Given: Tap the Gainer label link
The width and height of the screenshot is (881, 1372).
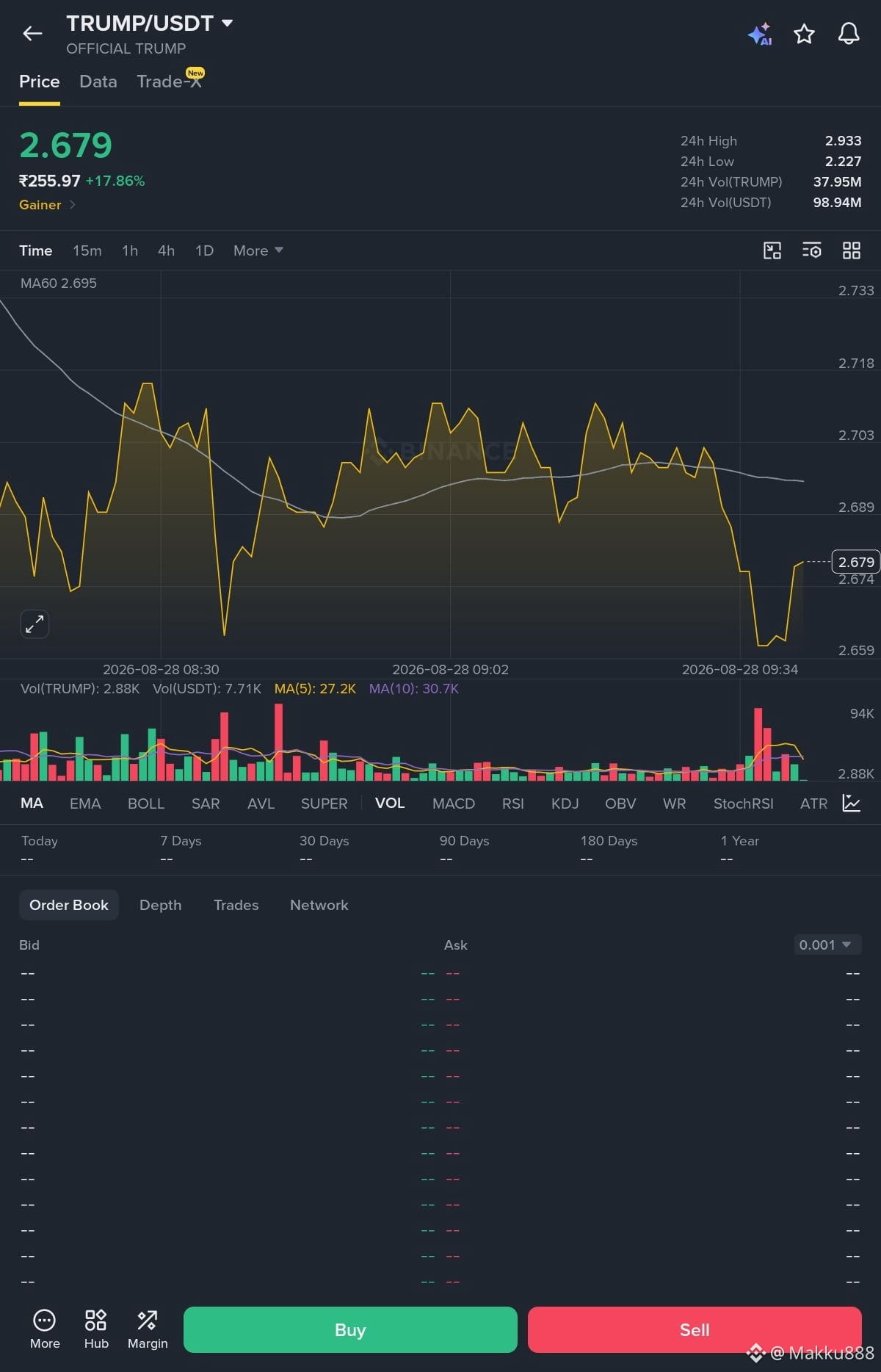Looking at the screenshot, I should (x=40, y=205).
